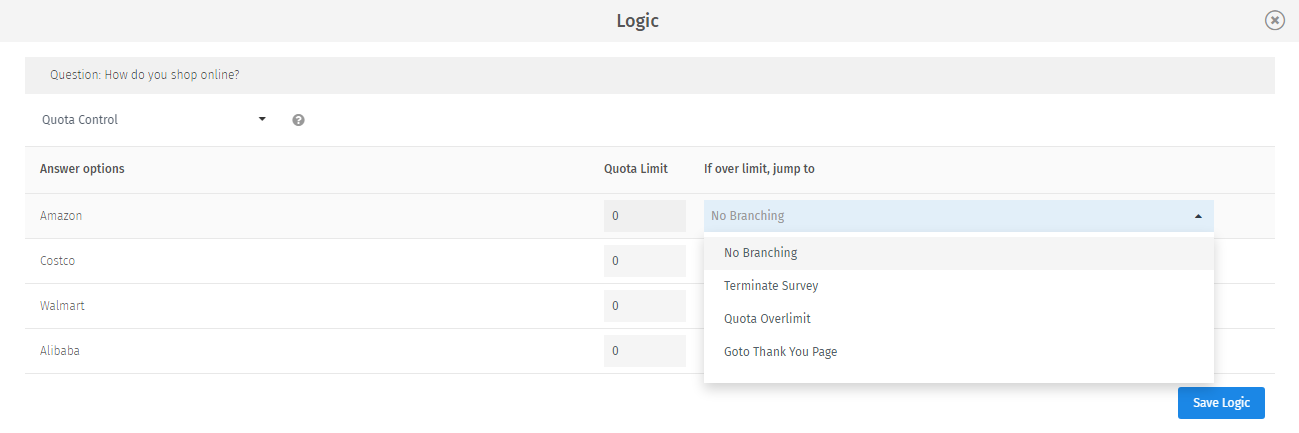Close the Logic dialog

(1274, 20)
